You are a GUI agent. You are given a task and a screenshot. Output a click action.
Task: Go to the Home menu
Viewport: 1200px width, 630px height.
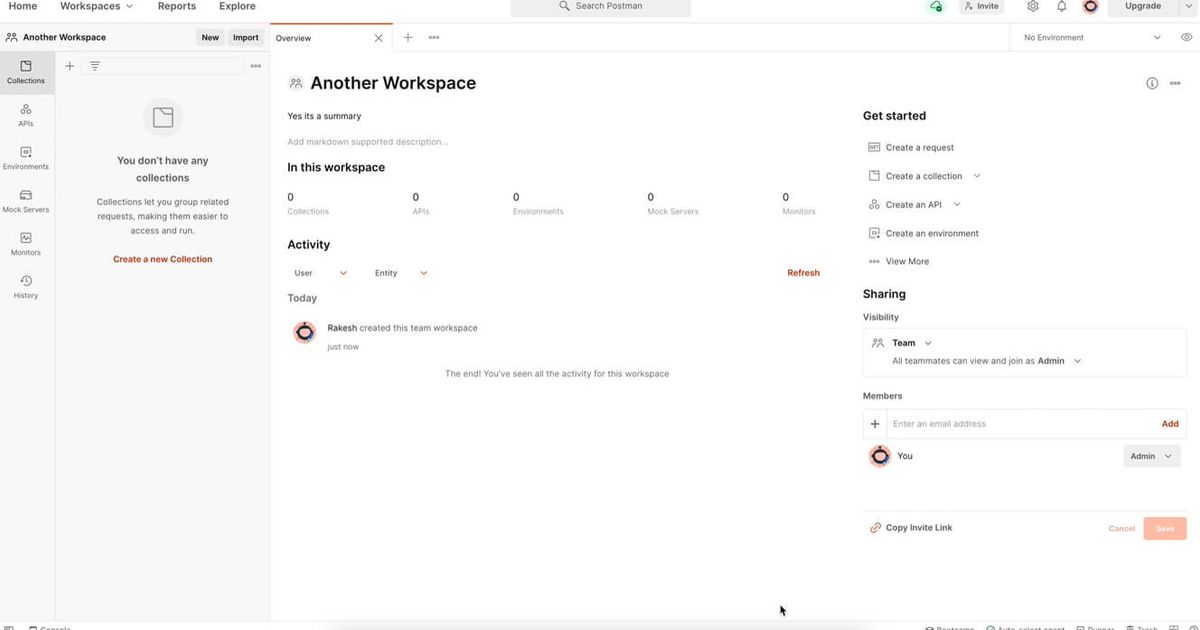(23, 6)
